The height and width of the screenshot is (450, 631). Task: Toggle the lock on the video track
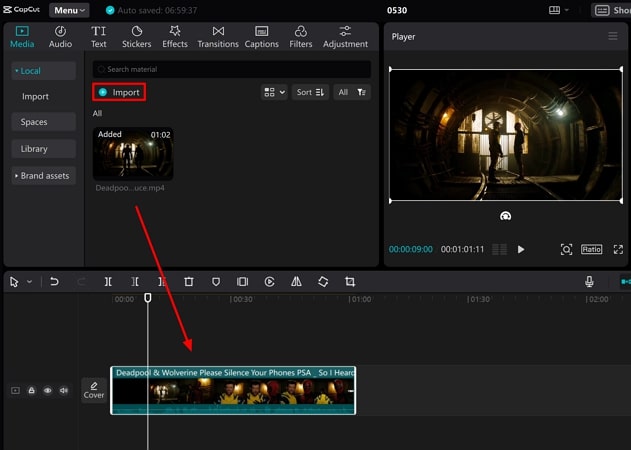[31, 390]
